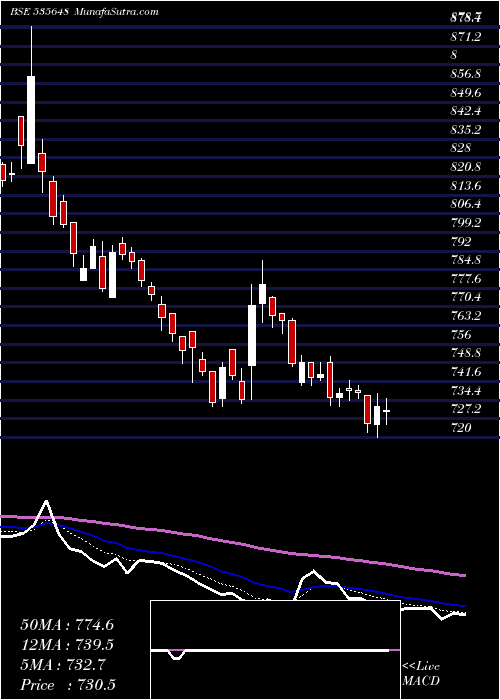The height and width of the screenshot is (700, 500).
Task: Click the 777.6 price axis label
Action: [x=465, y=279]
